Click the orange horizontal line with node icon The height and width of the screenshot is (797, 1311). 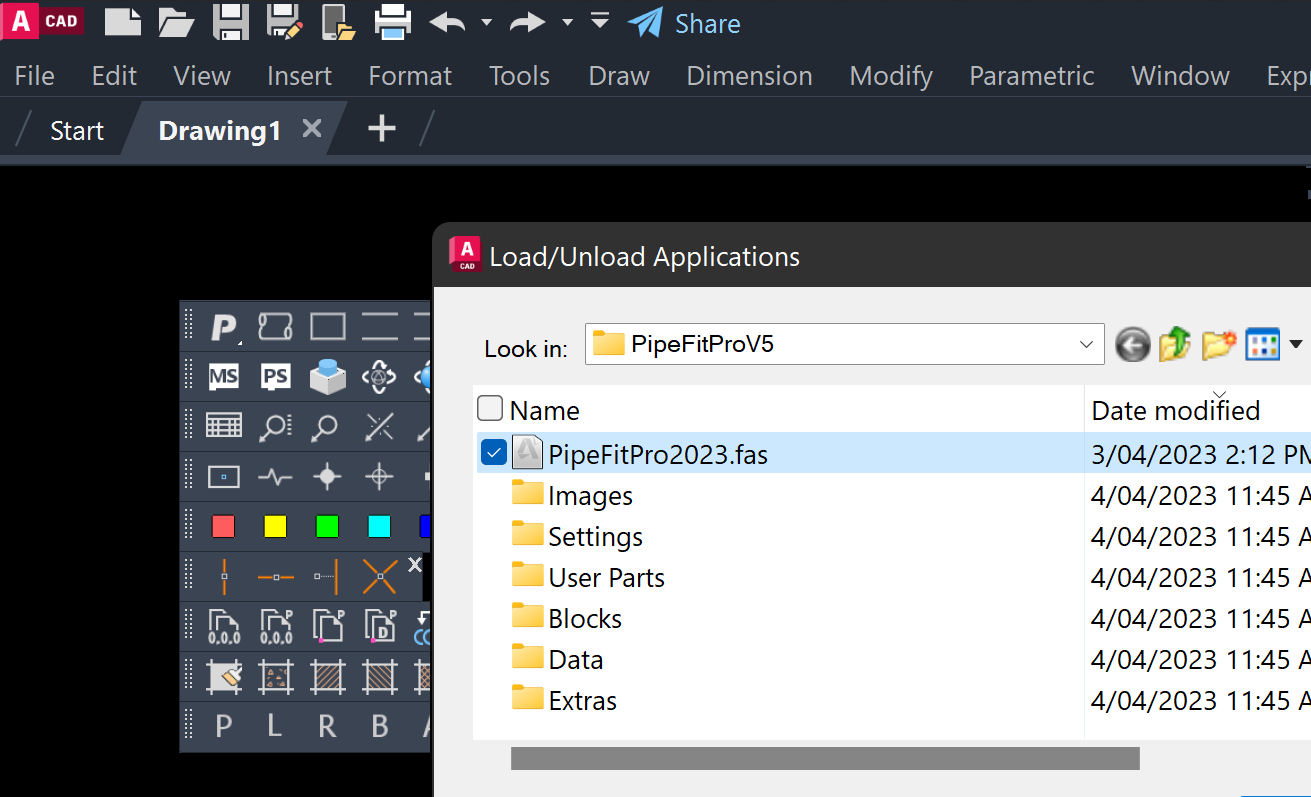pos(275,577)
